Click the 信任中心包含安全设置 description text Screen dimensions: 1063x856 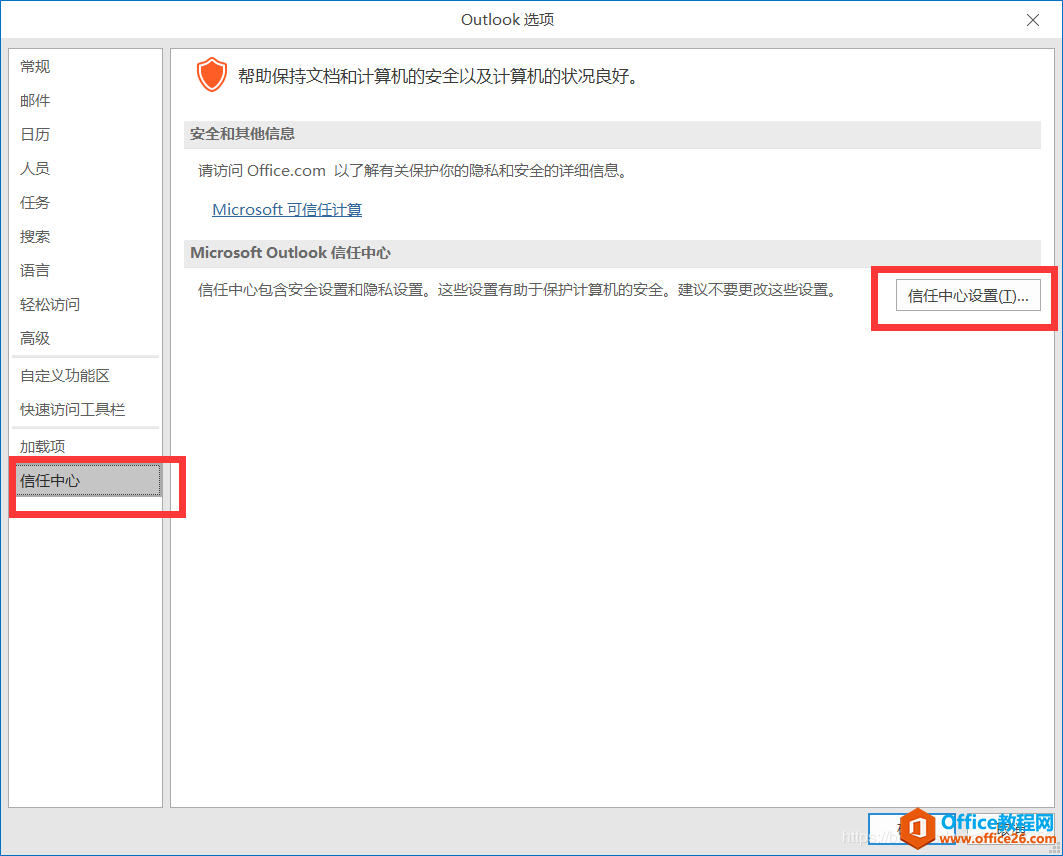coord(519,290)
